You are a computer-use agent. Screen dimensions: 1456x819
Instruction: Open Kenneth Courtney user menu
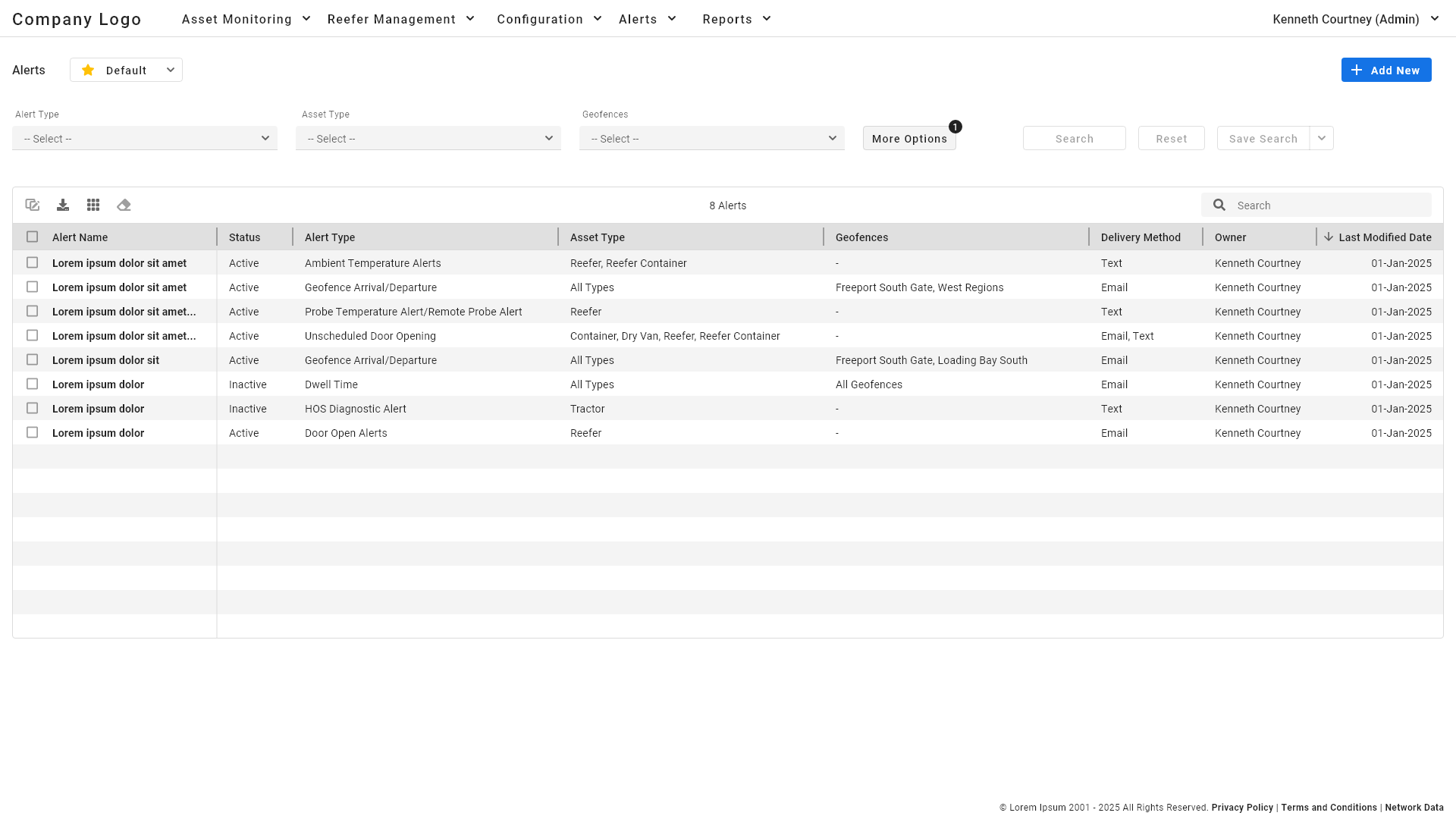pyautogui.click(x=1356, y=19)
